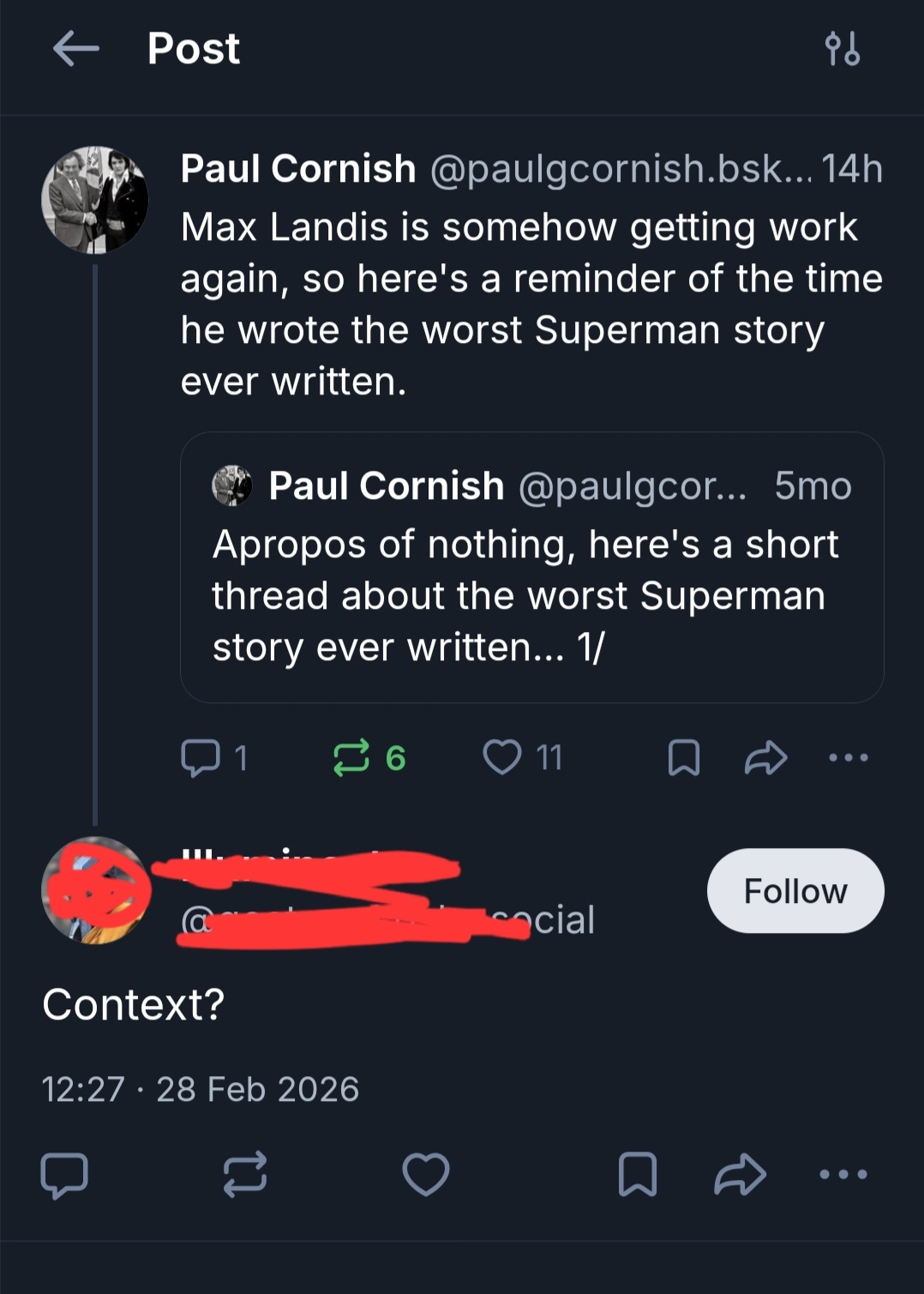
Task: Bookmark Paul Cornish's Max Landis post
Action: point(683,758)
